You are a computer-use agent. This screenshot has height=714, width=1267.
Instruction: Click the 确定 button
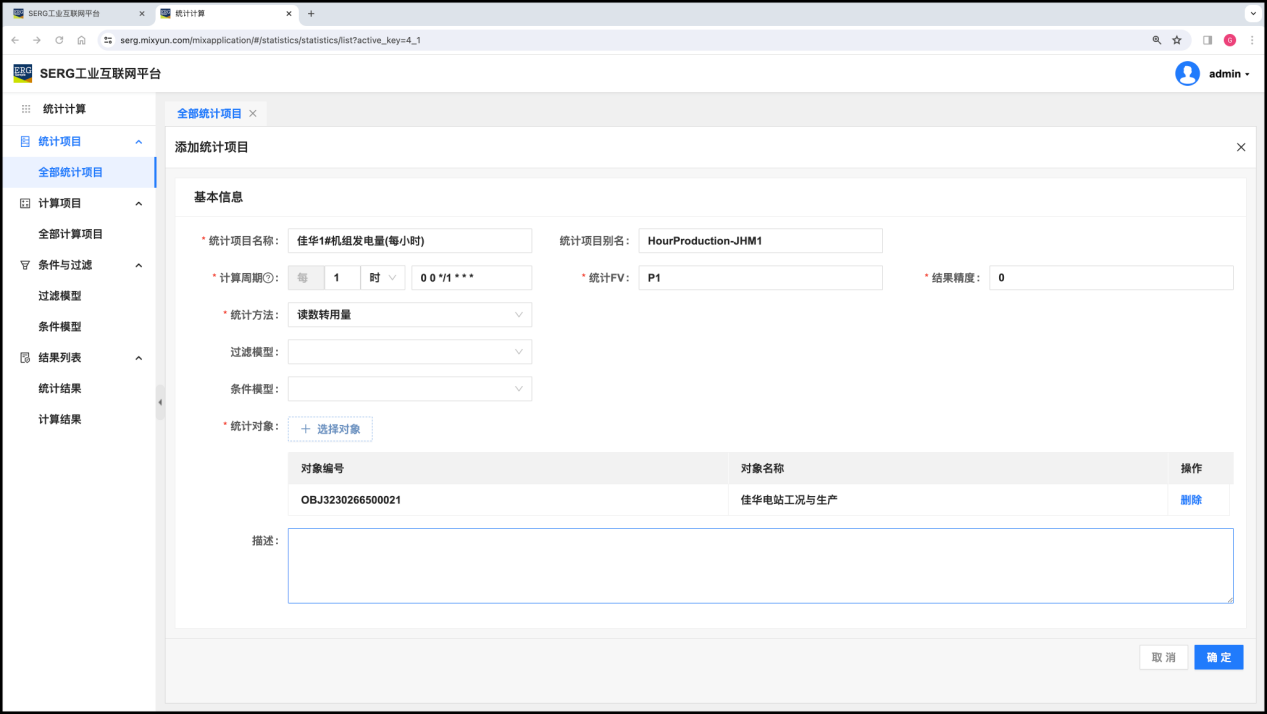[x=1218, y=657]
